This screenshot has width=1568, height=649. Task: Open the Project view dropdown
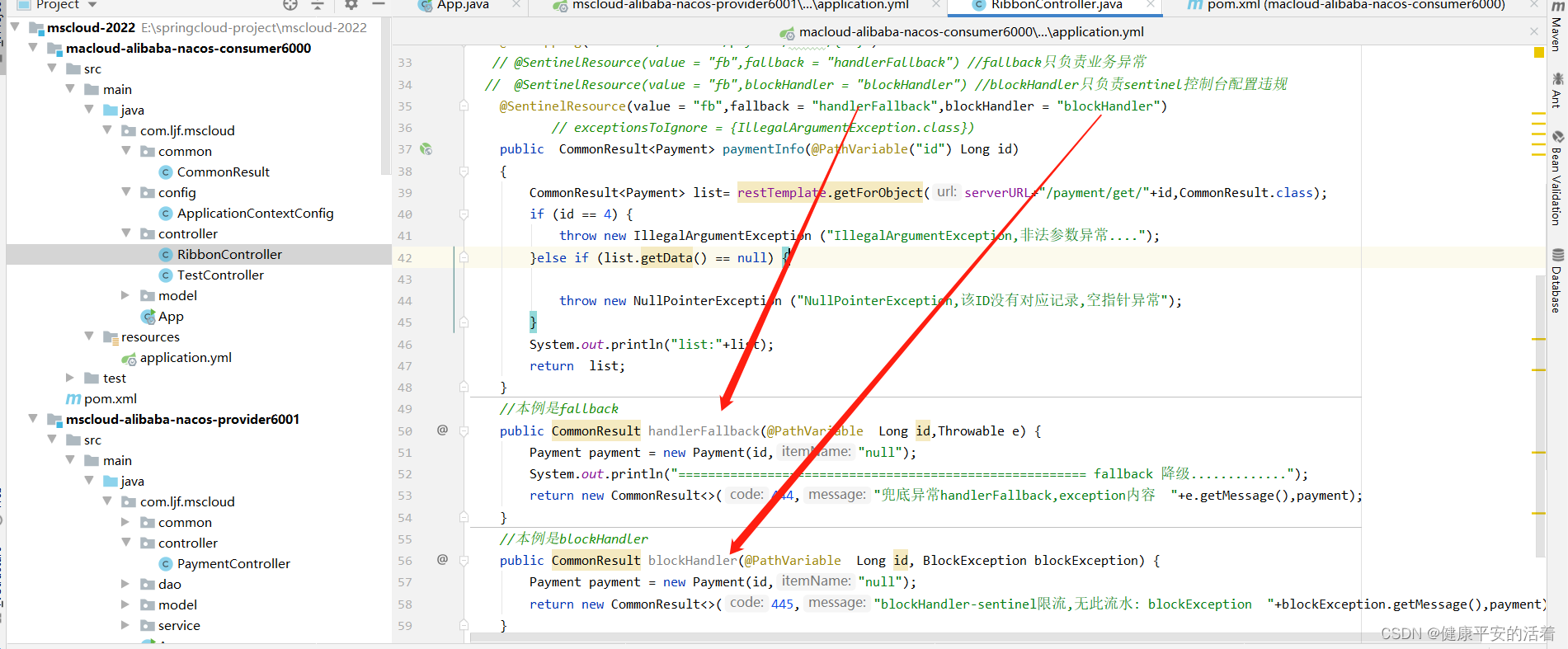tap(92, 5)
